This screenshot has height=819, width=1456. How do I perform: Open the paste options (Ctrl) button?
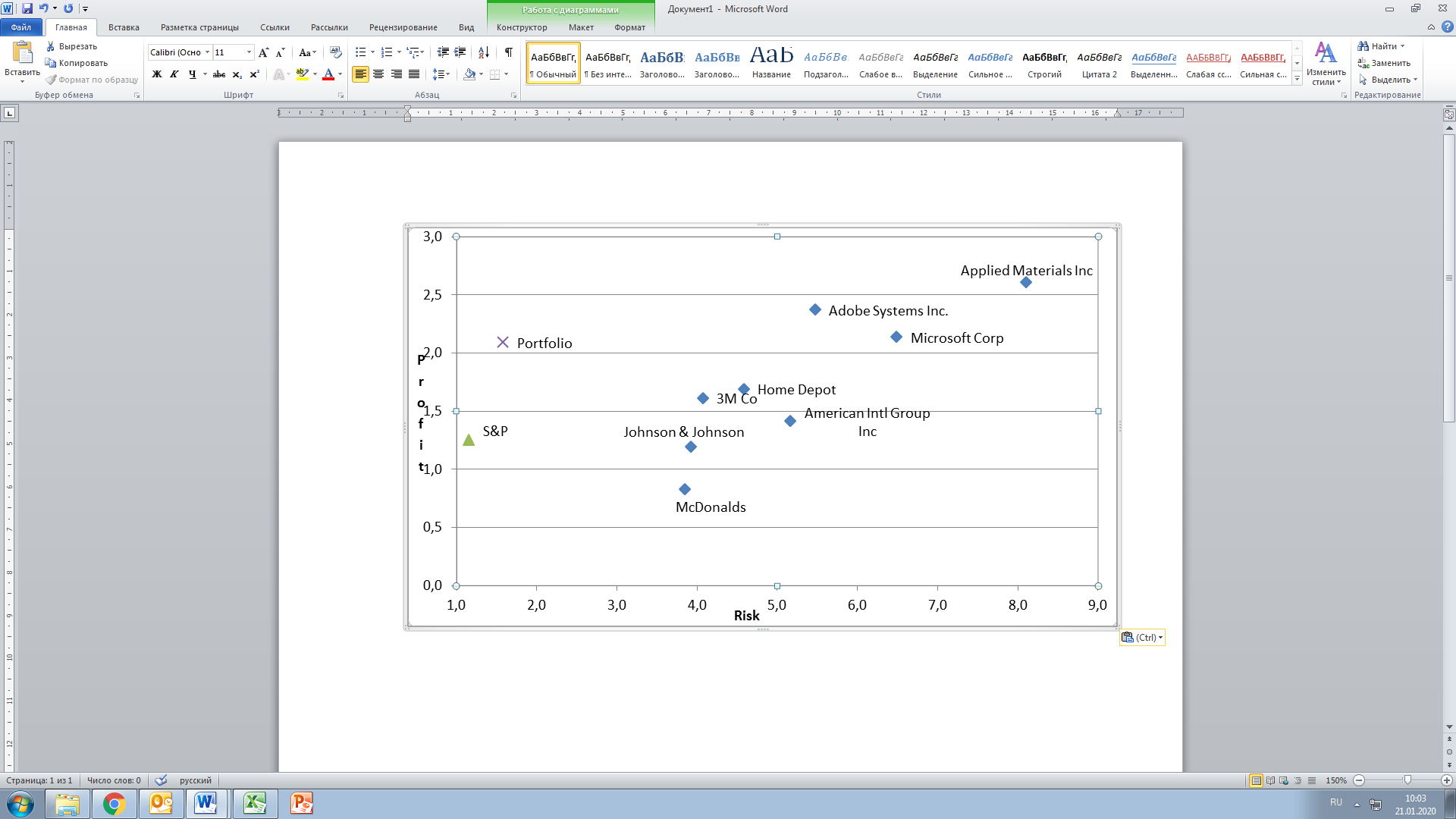[x=1142, y=637]
